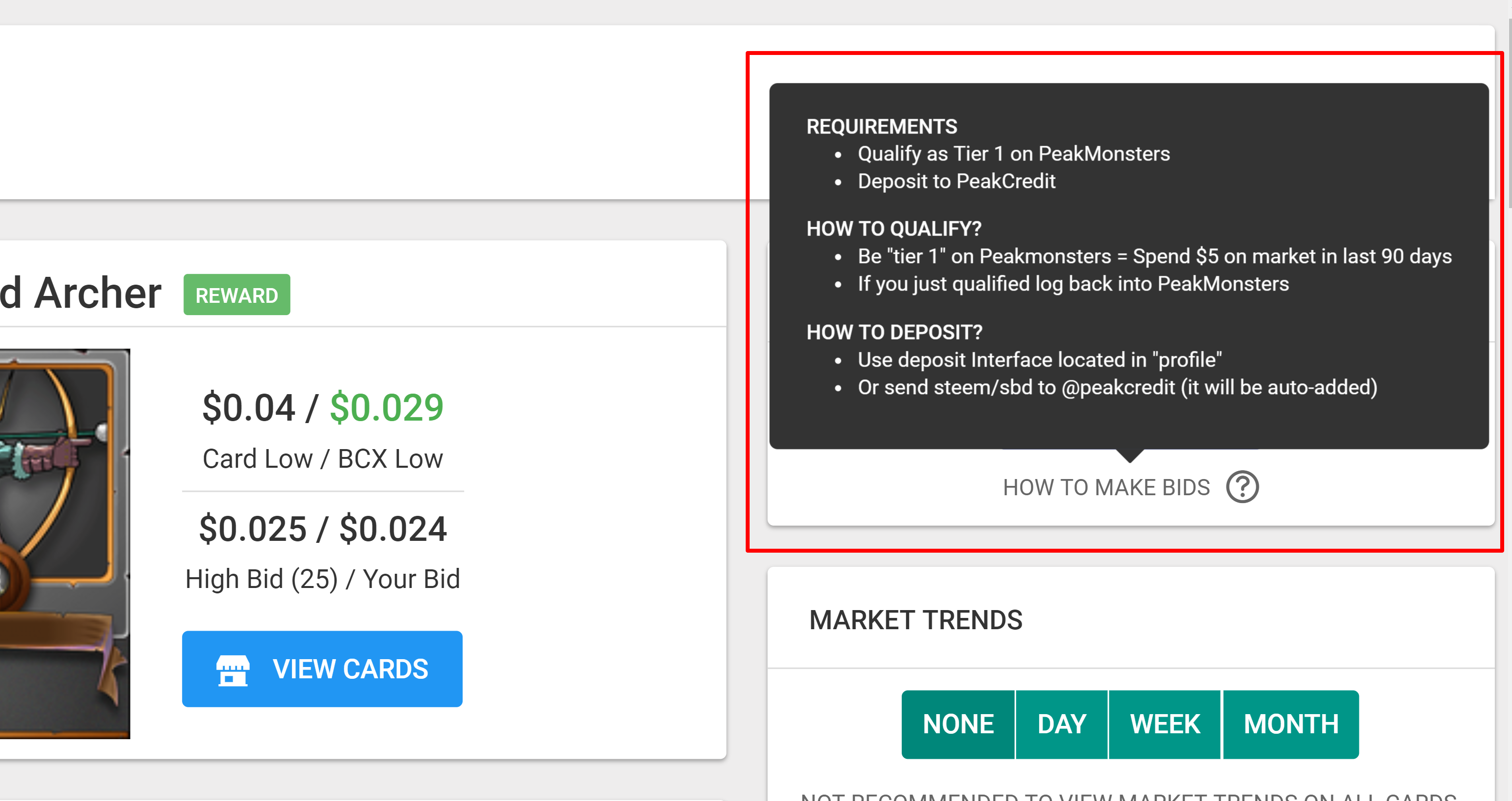Click the REQUIREMENTS heading in tooltip
This screenshot has height=801, width=1512.
coord(882,126)
